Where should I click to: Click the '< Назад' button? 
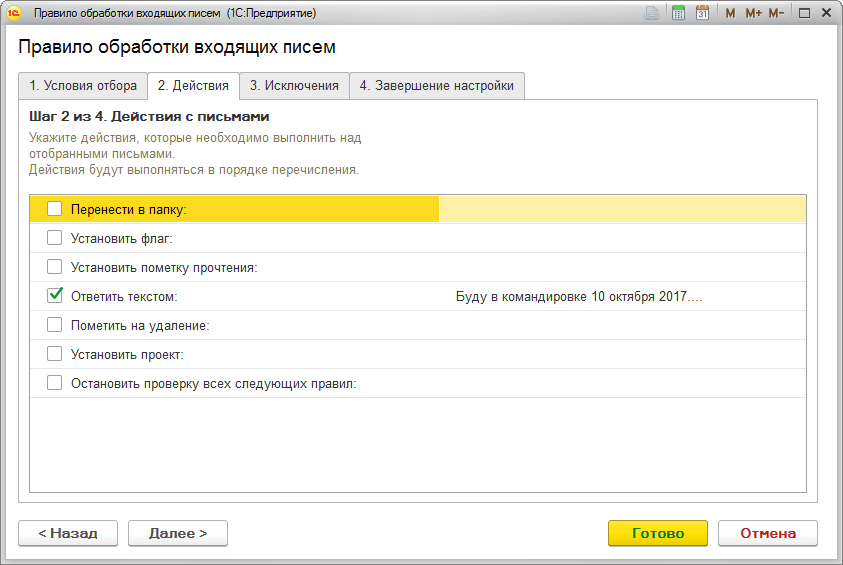coord(68,533)
